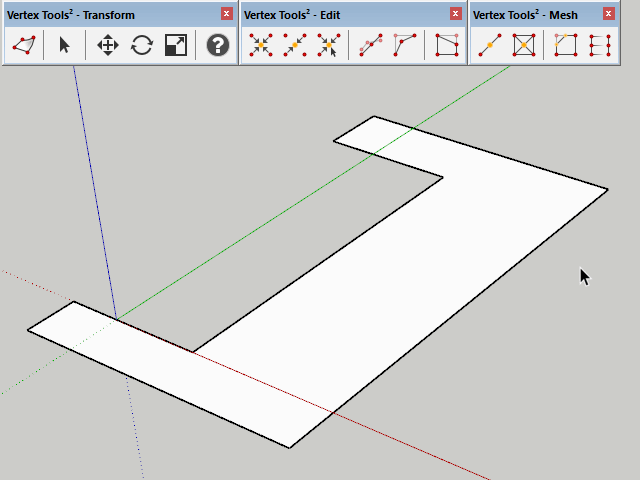
Task: Close the Vertex Tools Mesh toolbar
Action: [x=608, y=14]
